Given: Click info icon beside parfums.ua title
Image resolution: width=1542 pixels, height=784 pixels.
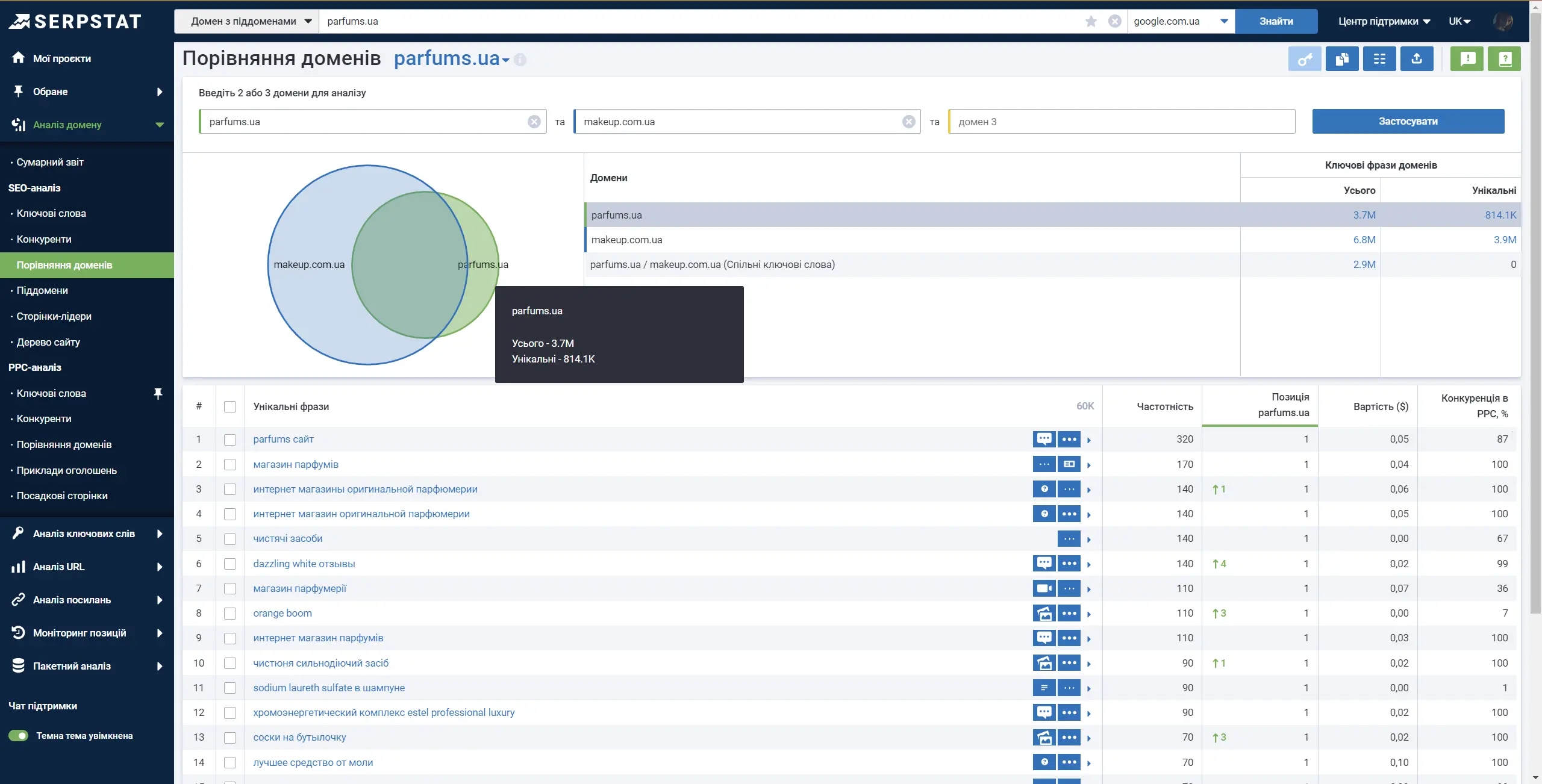Looking at the screenshot, I should (x=520, y=60).
